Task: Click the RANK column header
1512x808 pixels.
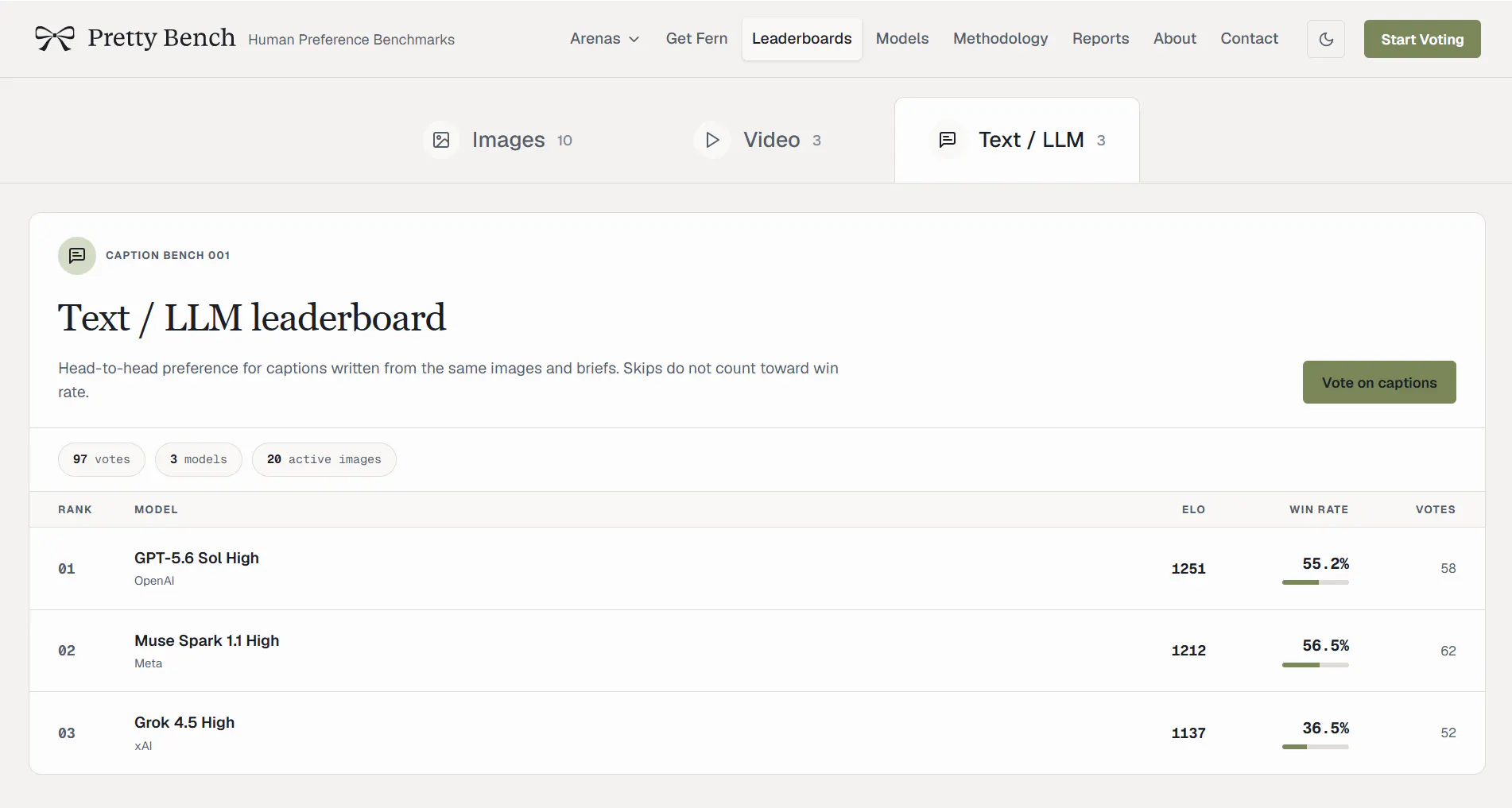Action: tap(75, 509)
